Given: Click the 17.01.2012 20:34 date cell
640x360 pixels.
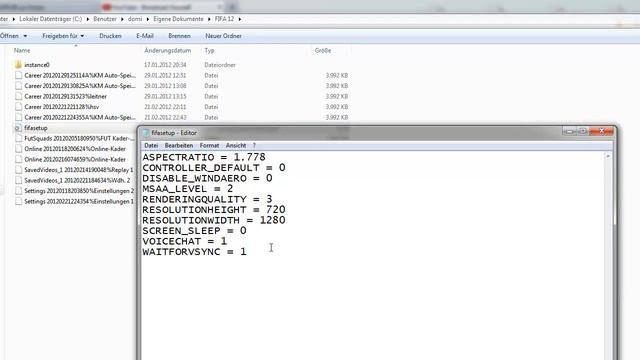Looking at the screenshot, I should tap(165, 65).
